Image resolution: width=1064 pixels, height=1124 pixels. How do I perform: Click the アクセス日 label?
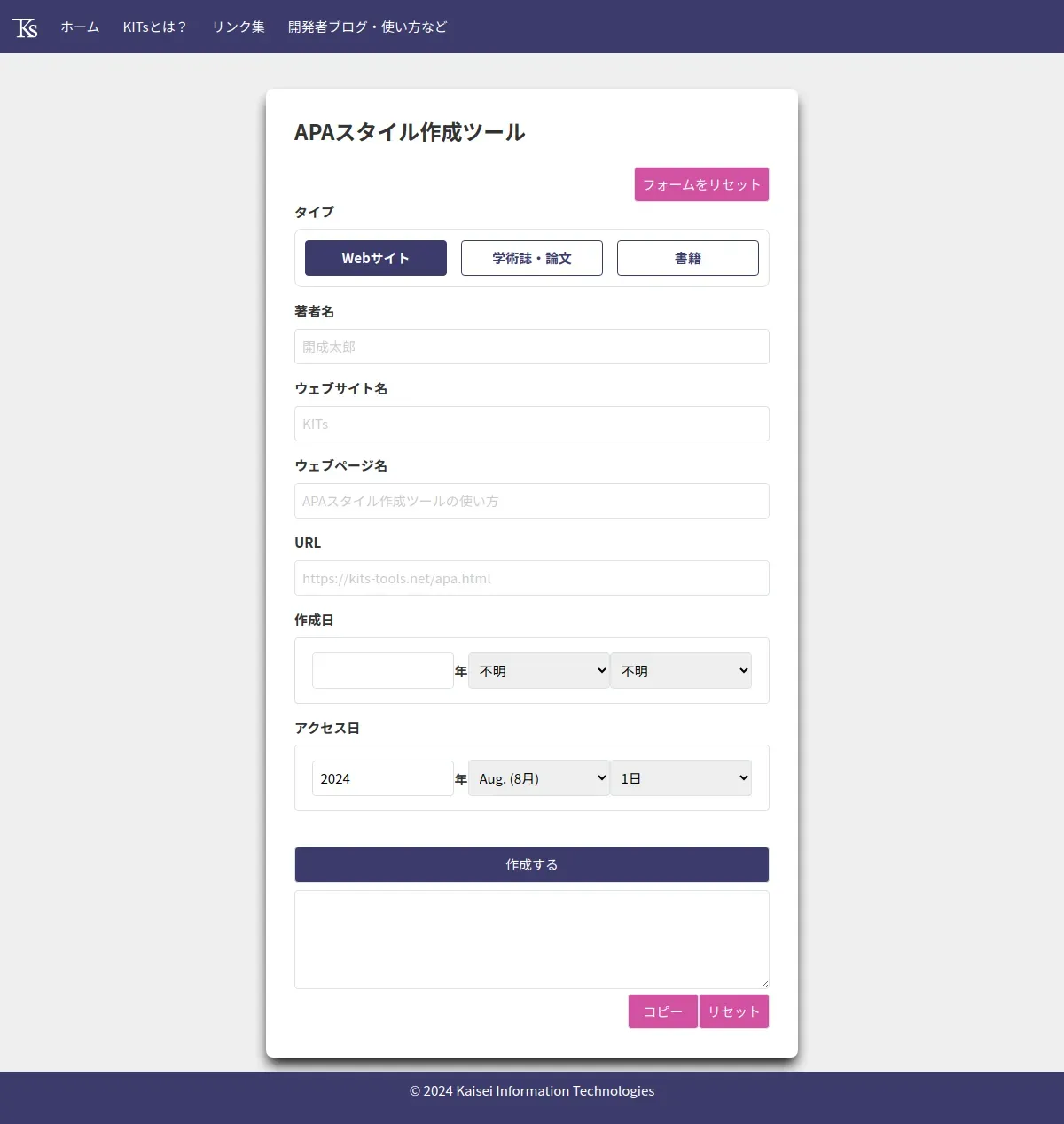[x=327, y=728]
